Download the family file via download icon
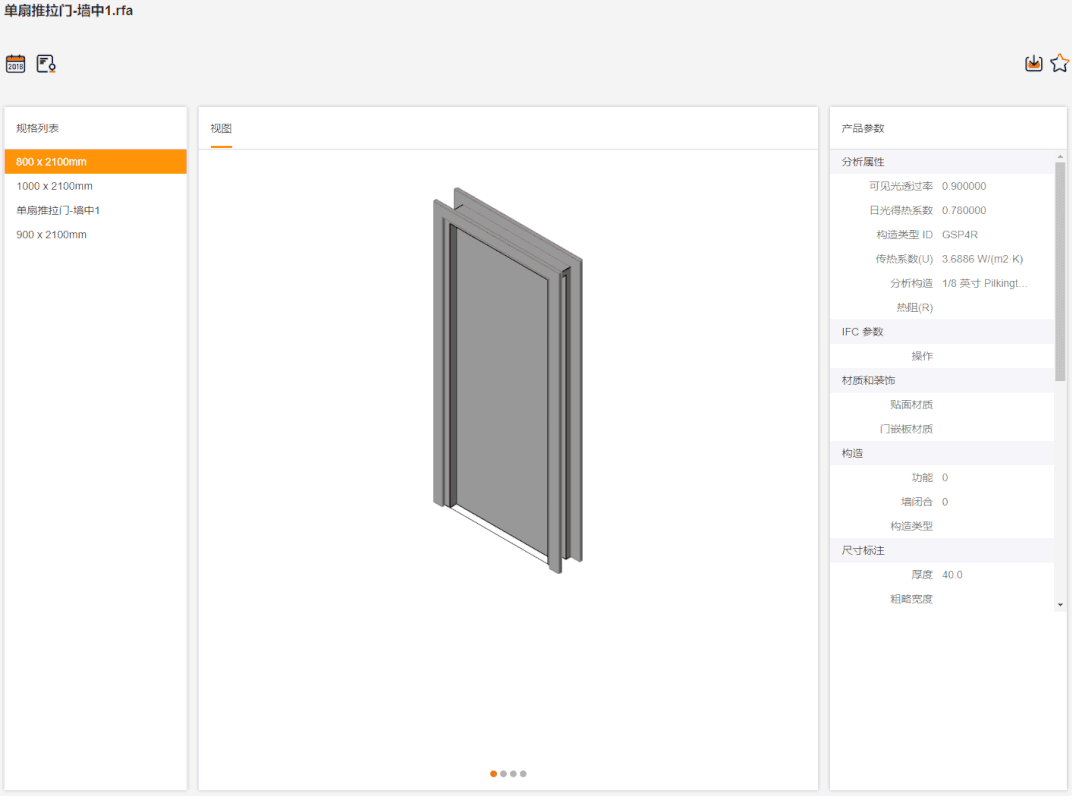 [1034, 64]
